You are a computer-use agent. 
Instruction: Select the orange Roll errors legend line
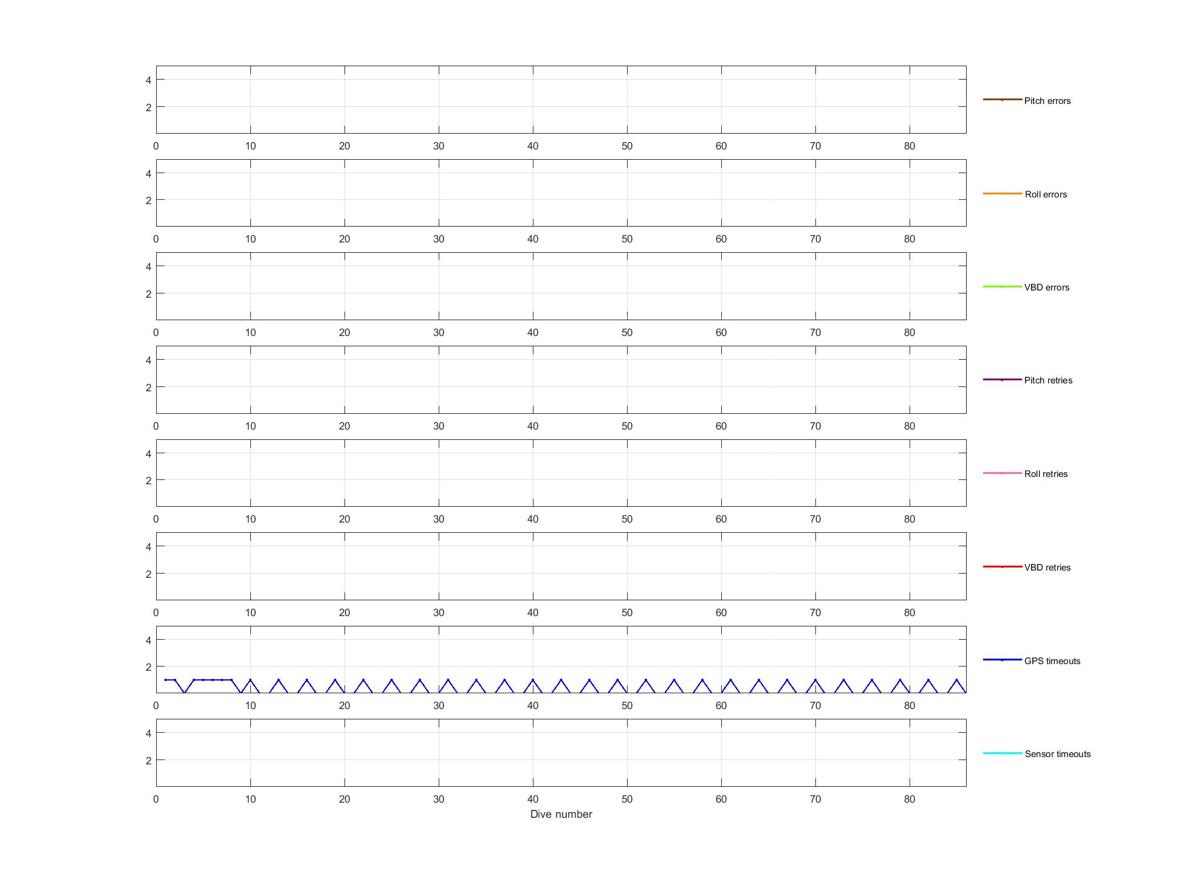[x=1002, y=193]
